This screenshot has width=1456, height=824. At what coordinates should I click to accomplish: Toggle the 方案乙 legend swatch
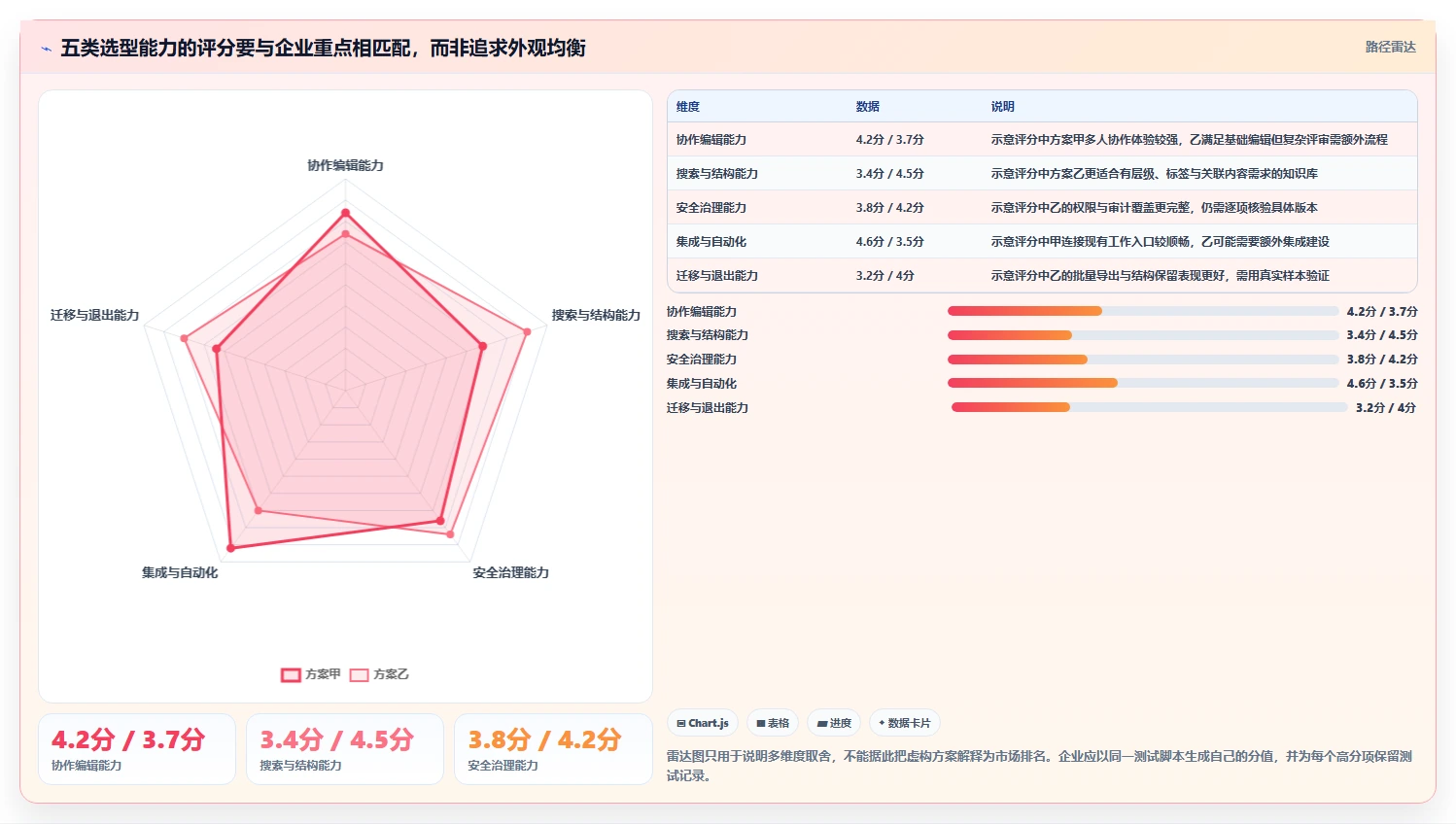click(360, 674)
